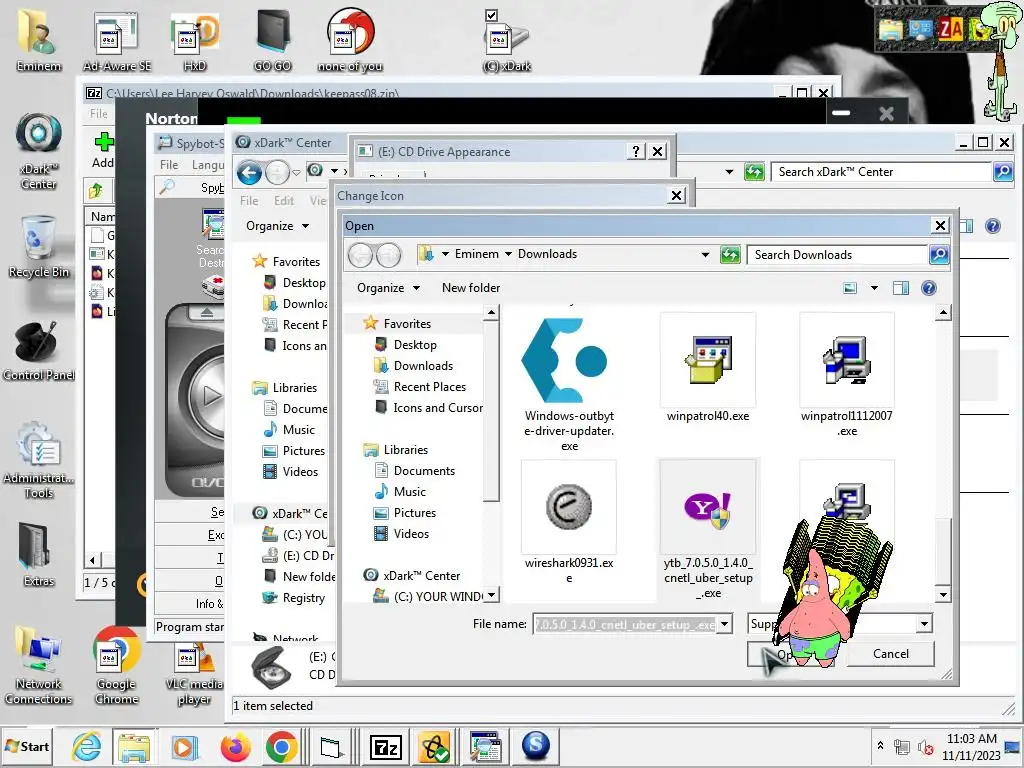Show hidden system tray icons arrow
Viewport: 1024px width, 768px height.
(x=880, y=745)
